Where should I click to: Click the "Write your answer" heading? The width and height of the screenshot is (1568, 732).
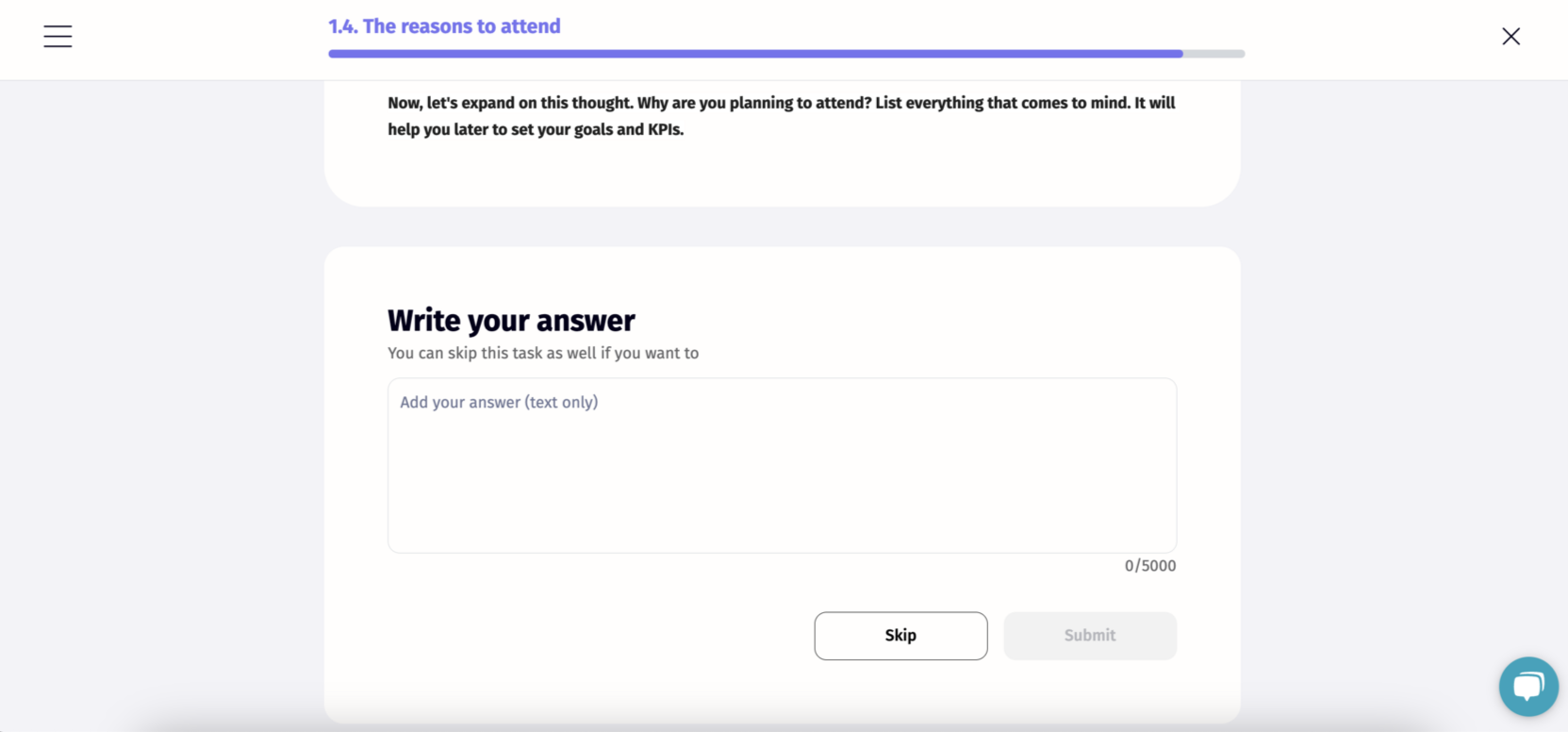click(511, 321)
